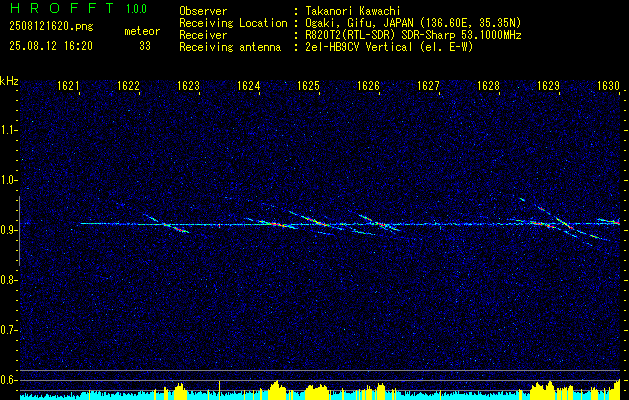Click the "Observer" field label

[203, 11]
